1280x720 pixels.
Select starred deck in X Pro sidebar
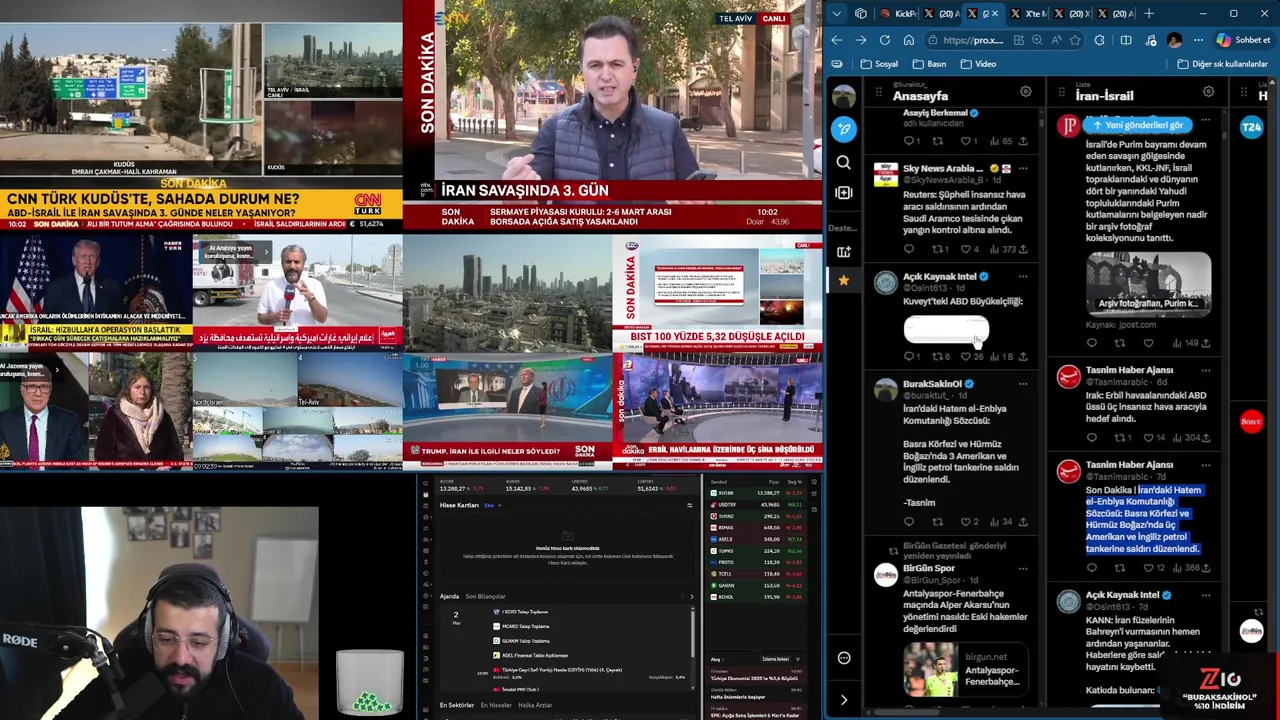coord(844,281)
